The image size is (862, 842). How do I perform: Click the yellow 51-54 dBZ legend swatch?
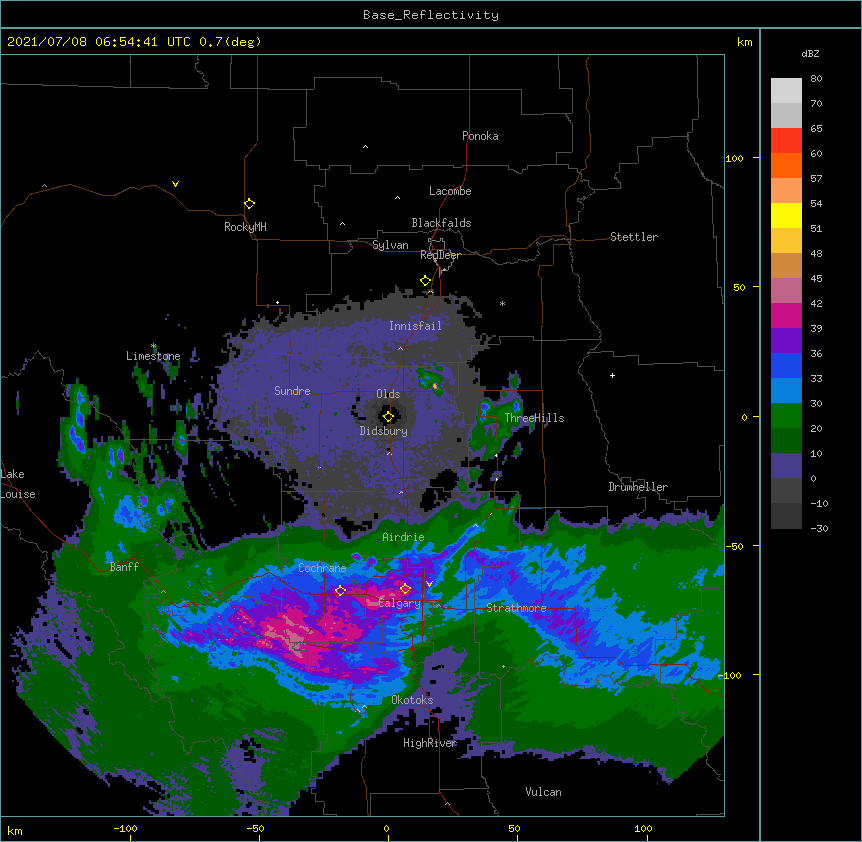coord(786,215)
